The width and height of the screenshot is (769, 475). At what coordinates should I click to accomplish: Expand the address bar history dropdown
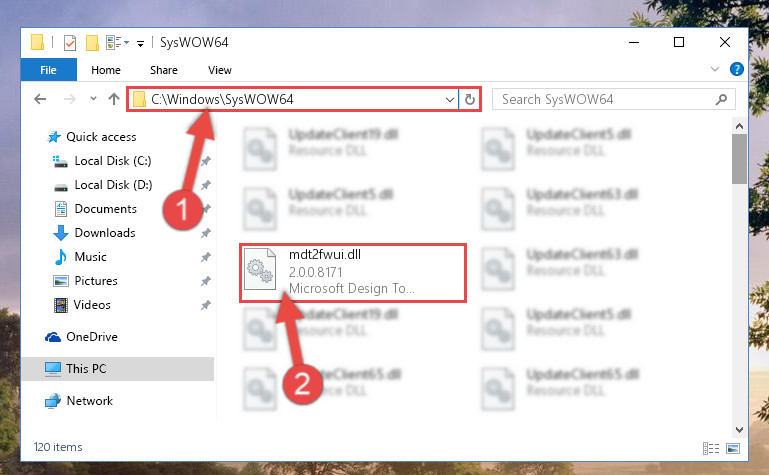tap(449, 100)
